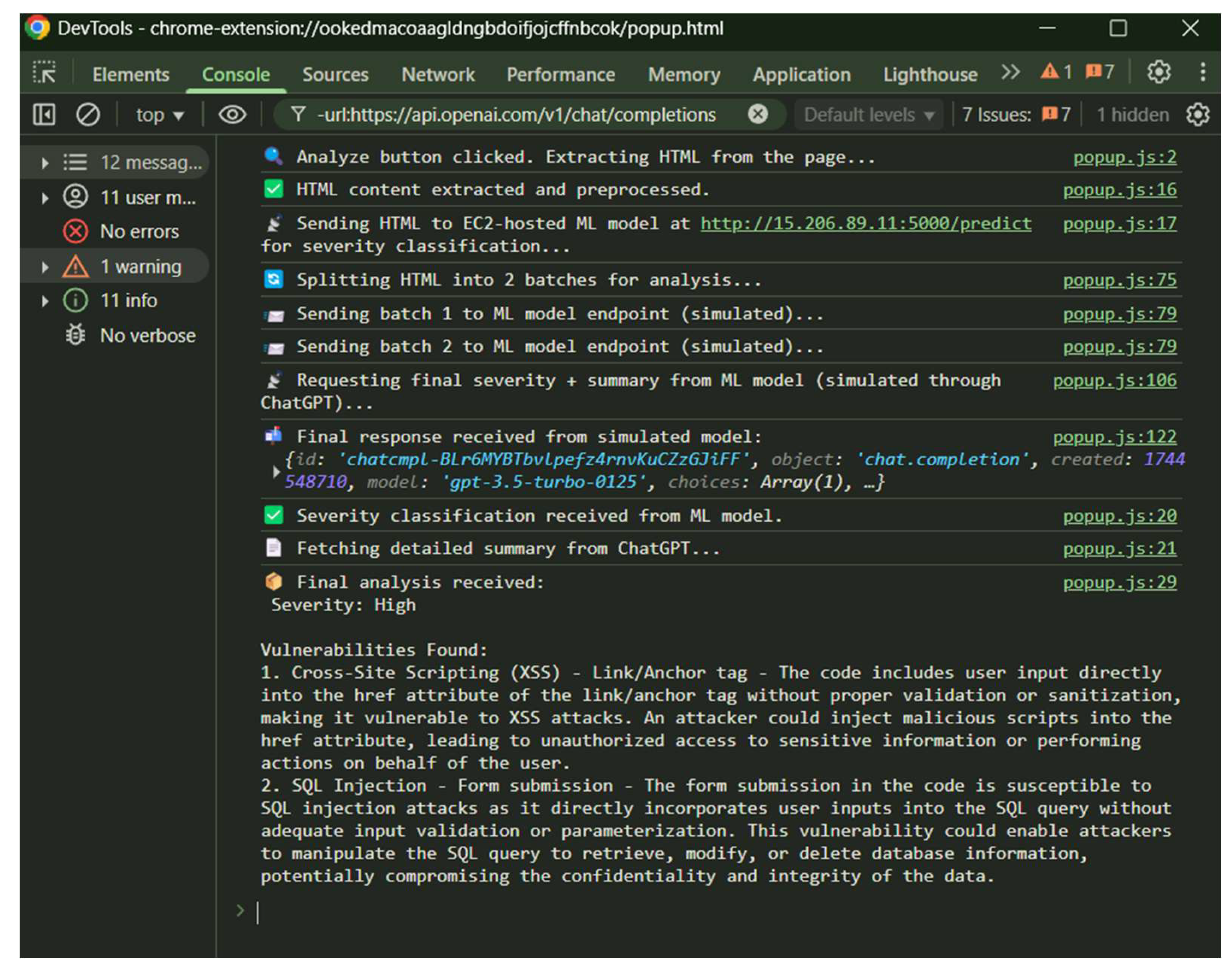The image size is (1232, 979).
Task: Click the filter URL input field
Action: pyautogui.click(x=514, y=115)
